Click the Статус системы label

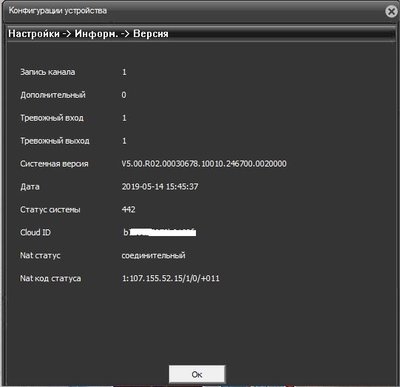(50, 210)
